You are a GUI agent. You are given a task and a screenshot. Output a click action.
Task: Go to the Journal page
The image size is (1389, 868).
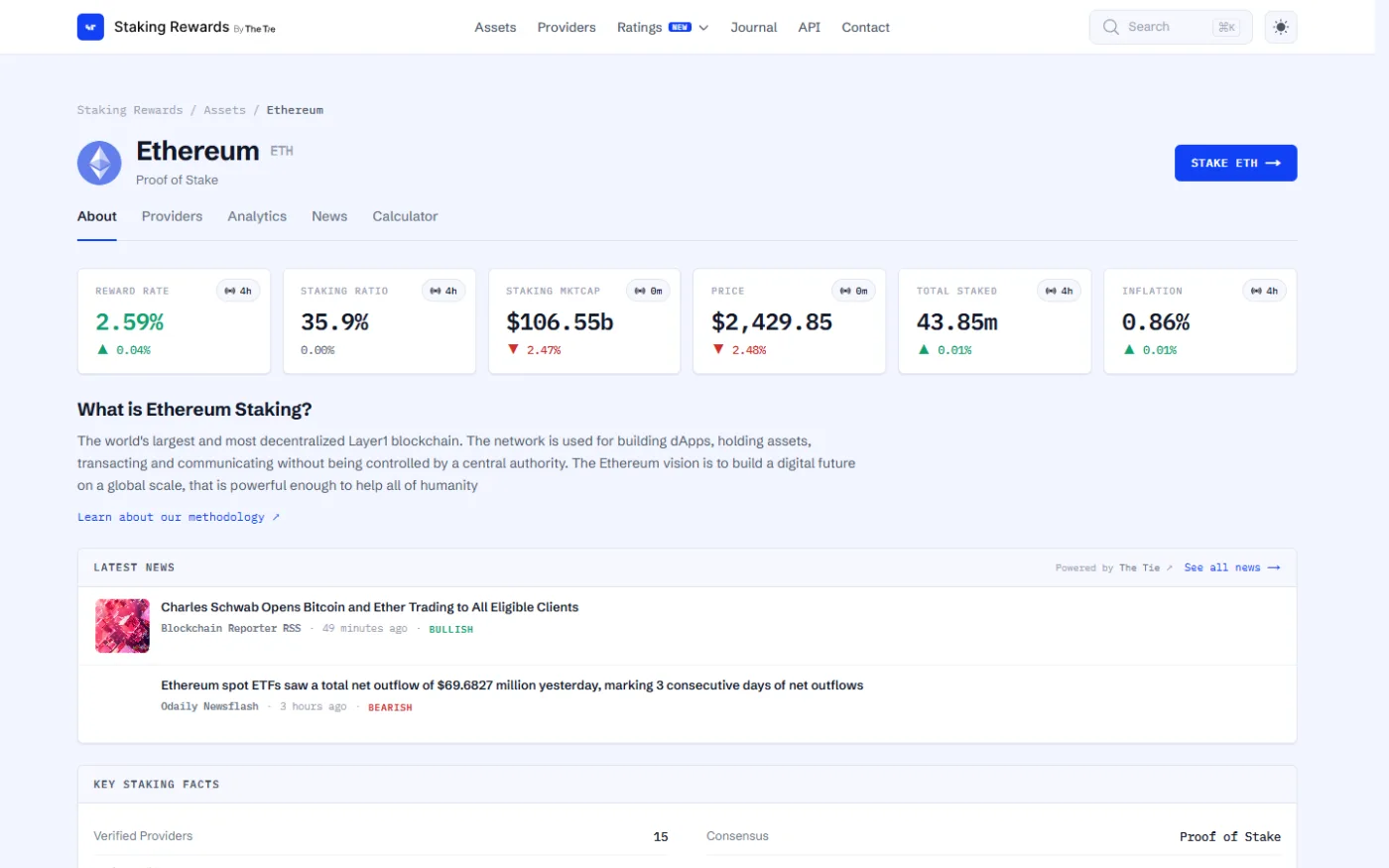tap(754, 27)
